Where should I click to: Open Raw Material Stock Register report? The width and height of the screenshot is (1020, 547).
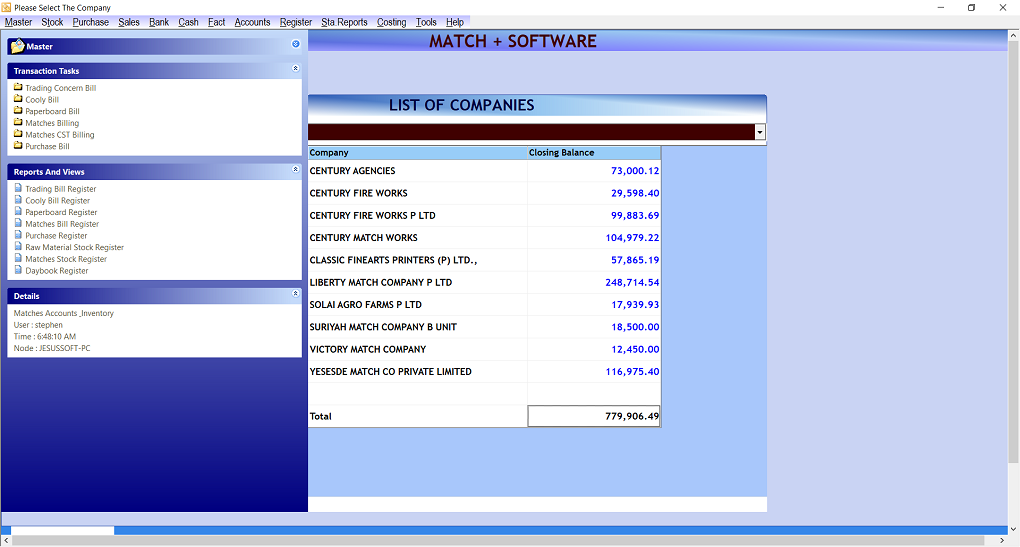pos(74,247)
